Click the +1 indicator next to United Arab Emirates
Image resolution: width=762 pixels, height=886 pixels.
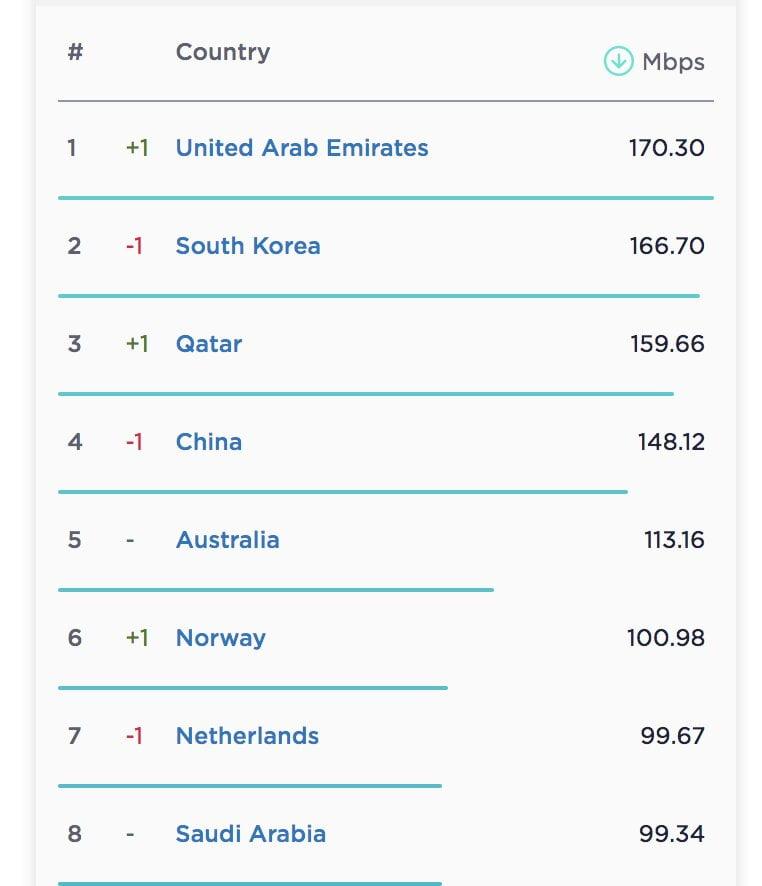coord(136,148)
